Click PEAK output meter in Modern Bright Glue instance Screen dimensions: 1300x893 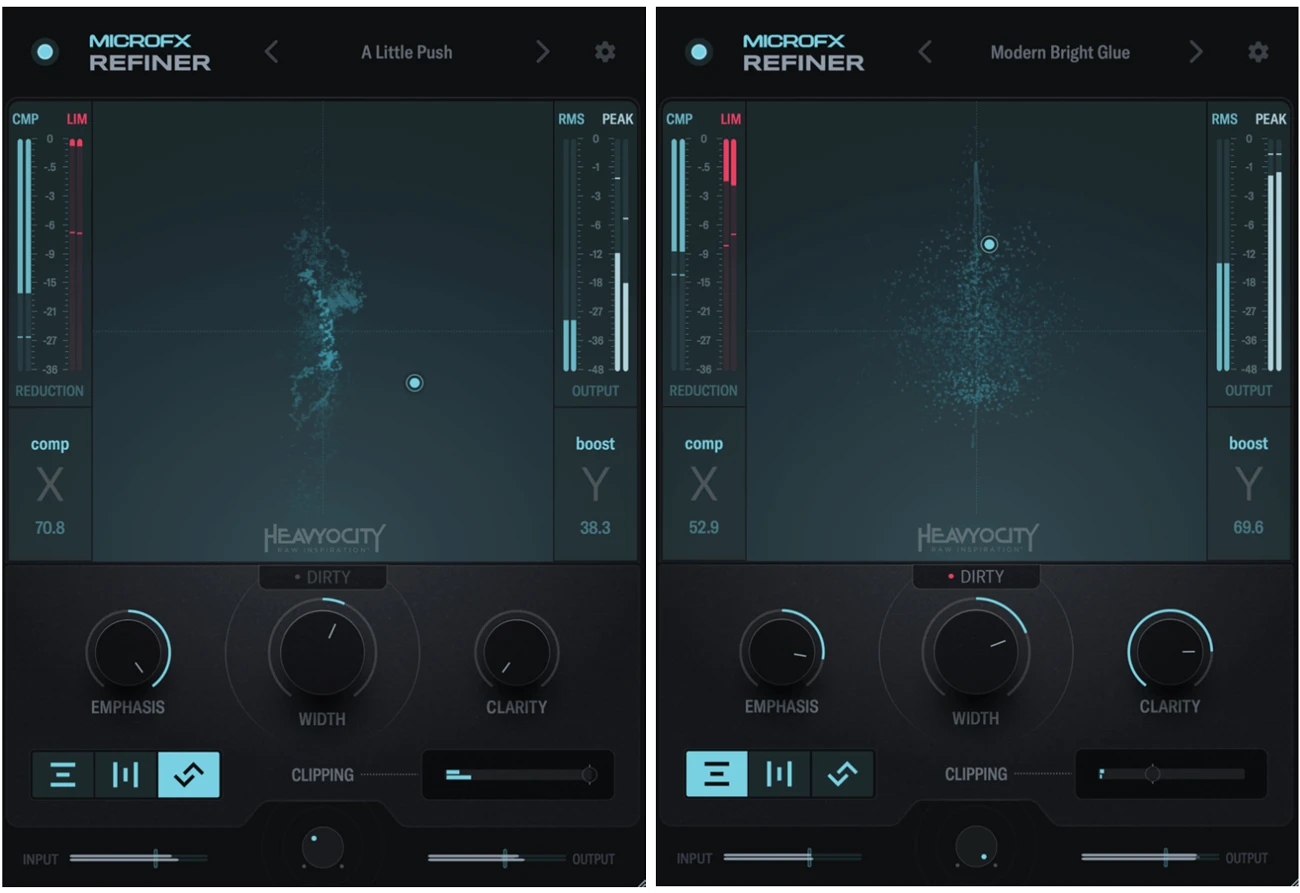pyautogui.click(x=1275, y=255)
